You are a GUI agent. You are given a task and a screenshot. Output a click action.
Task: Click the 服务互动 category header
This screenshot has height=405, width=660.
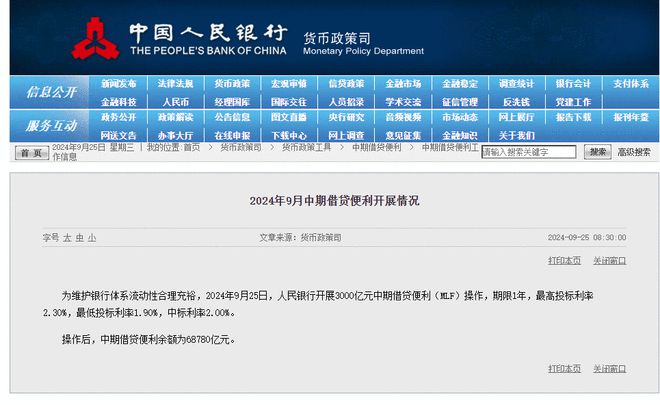point(51,125)
